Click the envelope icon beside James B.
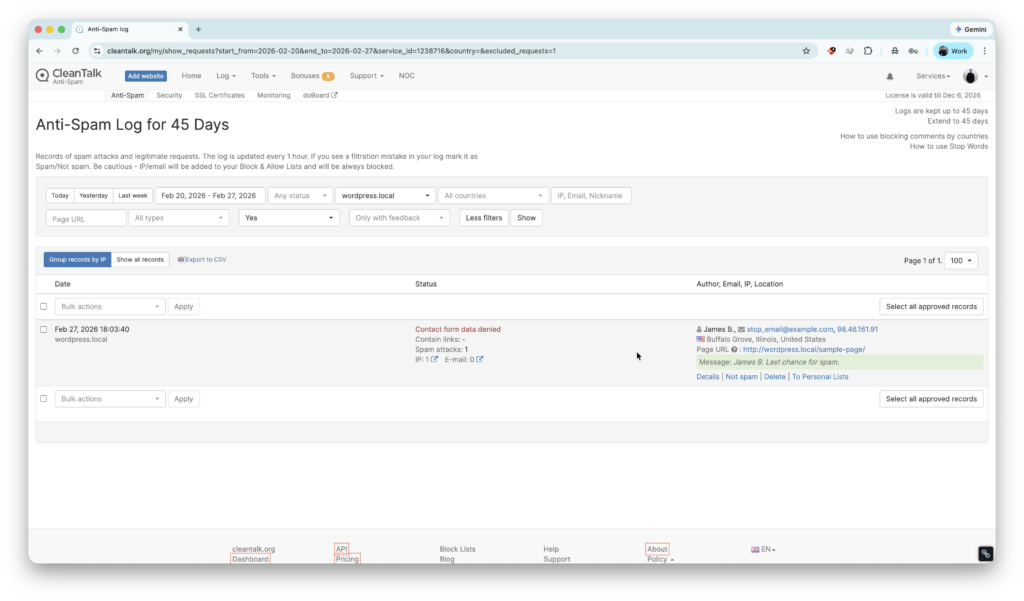Screen dimensions: 1024x601 [x=740, y=330]
